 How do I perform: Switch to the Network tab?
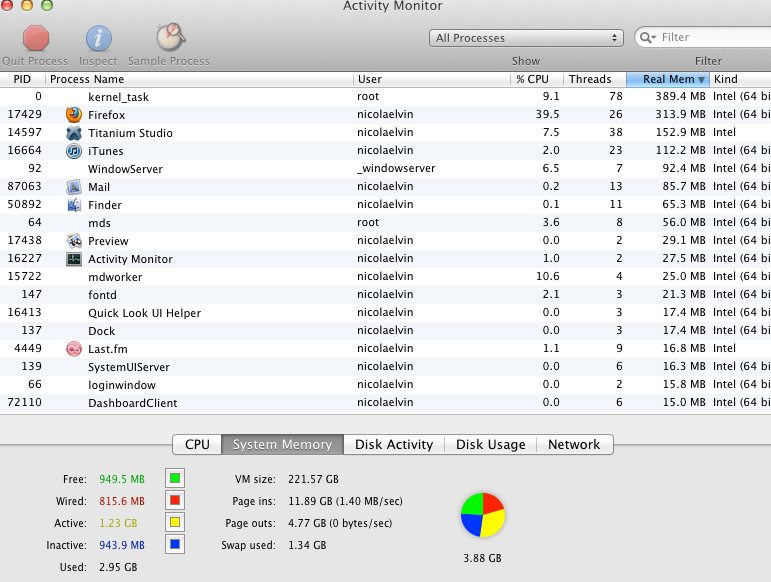tap(574, 444)
